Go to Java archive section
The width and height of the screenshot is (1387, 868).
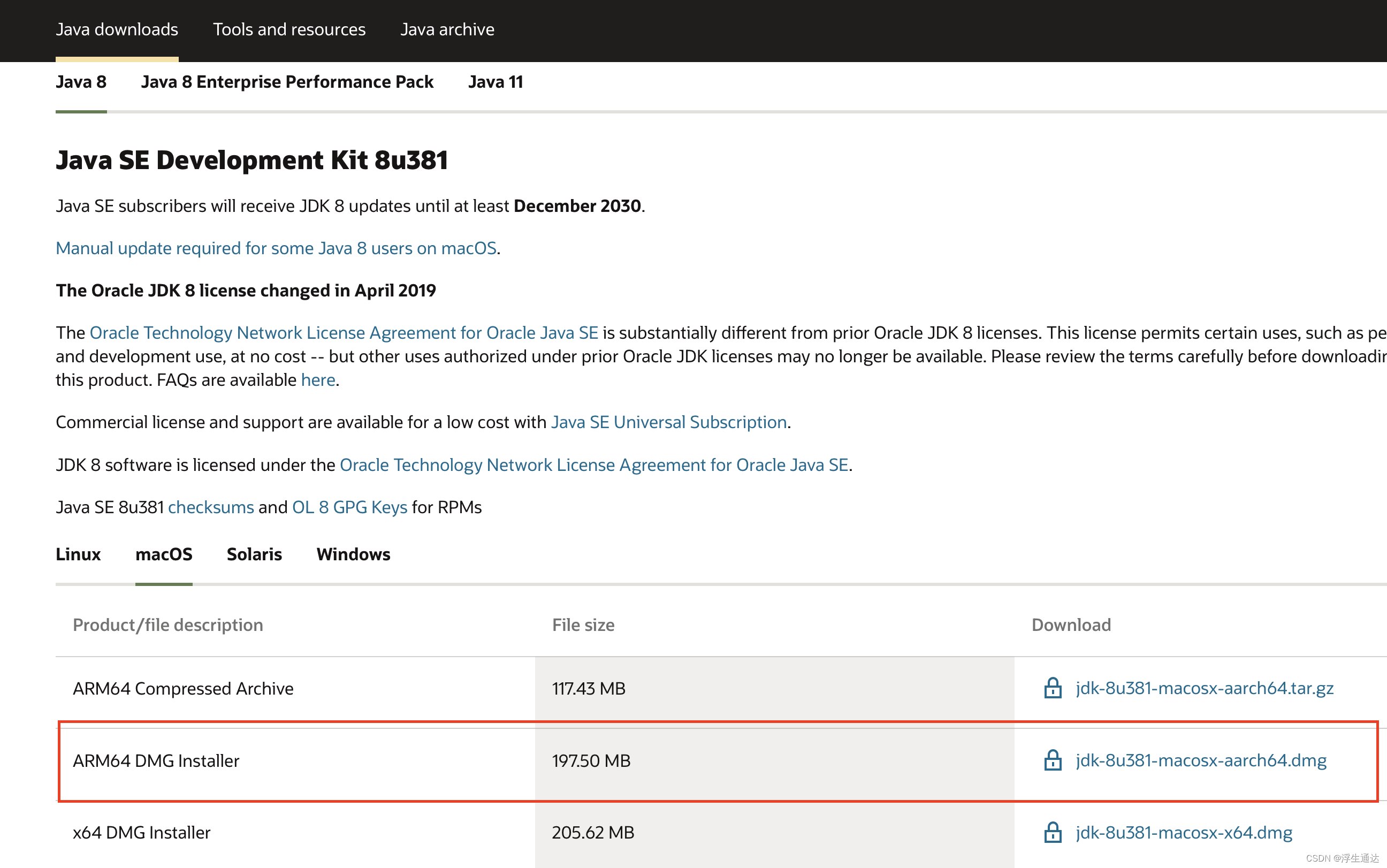pyautogui.click(x=447, y=29)
